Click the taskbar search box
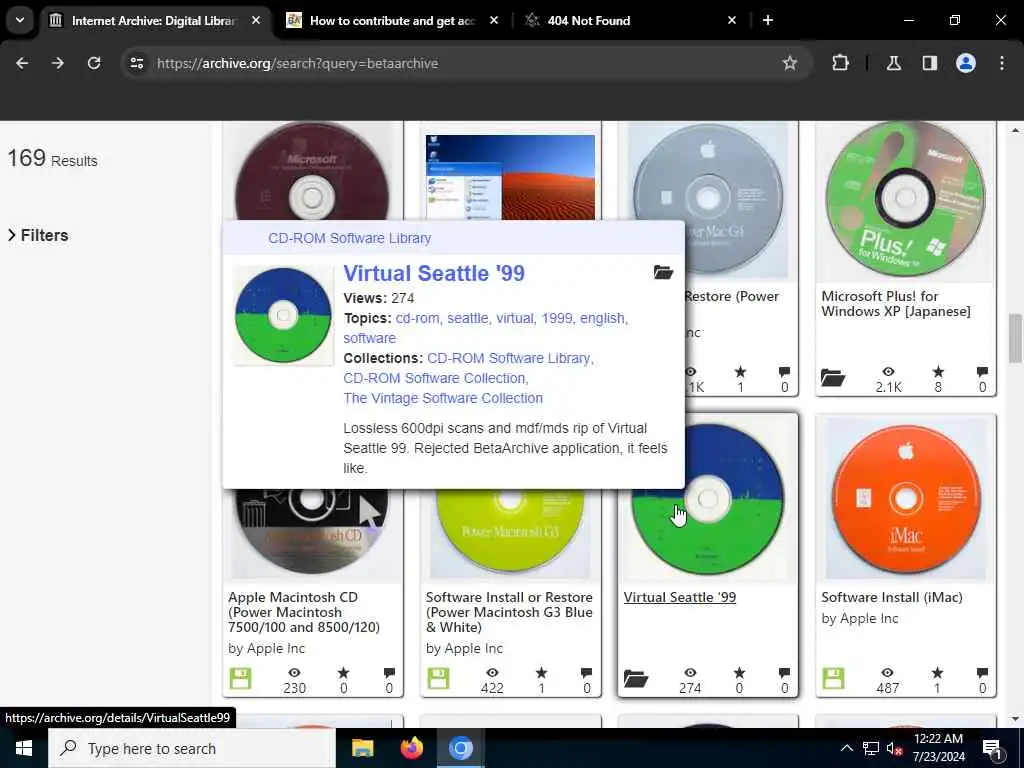 click(192, 748)
